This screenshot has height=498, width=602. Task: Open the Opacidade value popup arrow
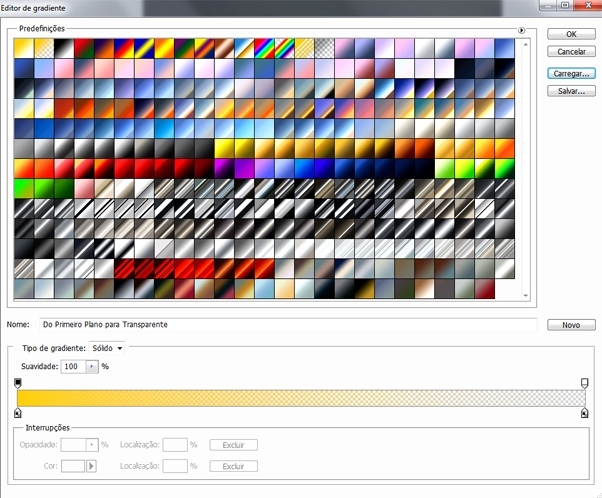[92, 445]
